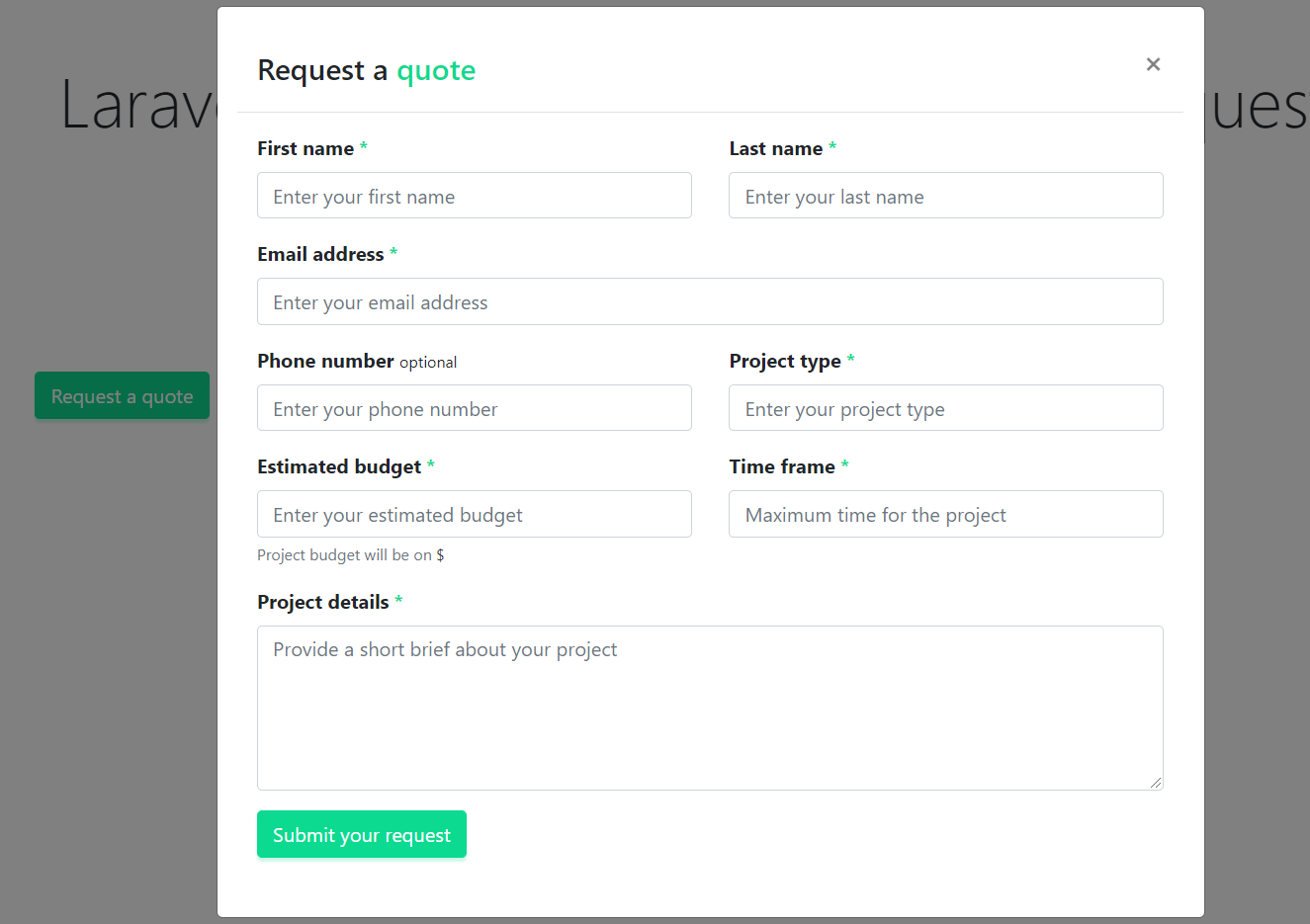The width and height of the screenshot is (1310, 924).
Task: Click the first name input field
Action: pos(475,196)
